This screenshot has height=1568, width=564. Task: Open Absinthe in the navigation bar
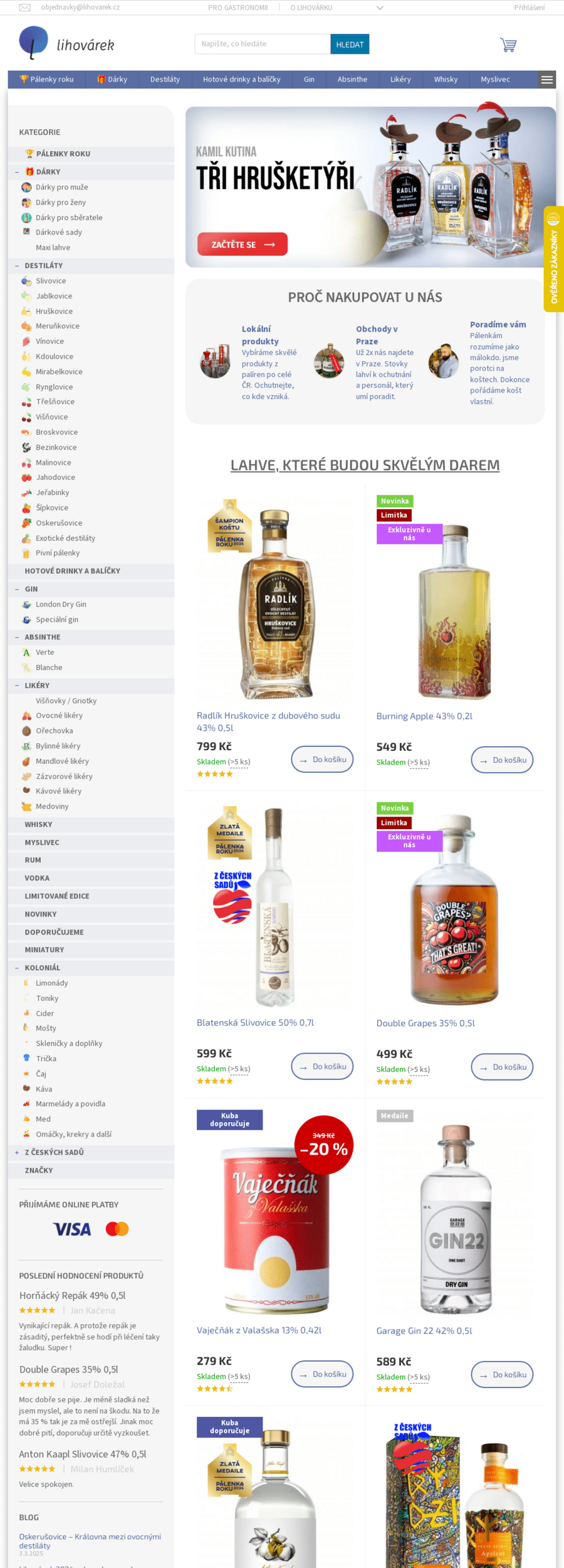352,79
